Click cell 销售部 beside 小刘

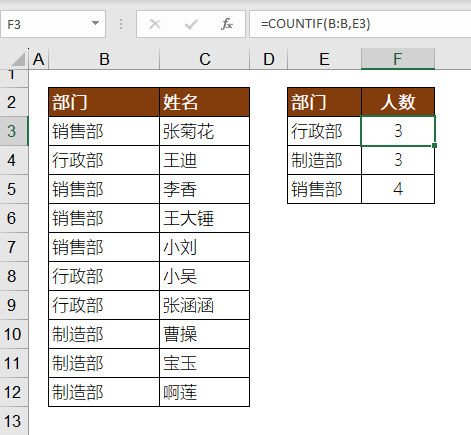tap(104, 247)
